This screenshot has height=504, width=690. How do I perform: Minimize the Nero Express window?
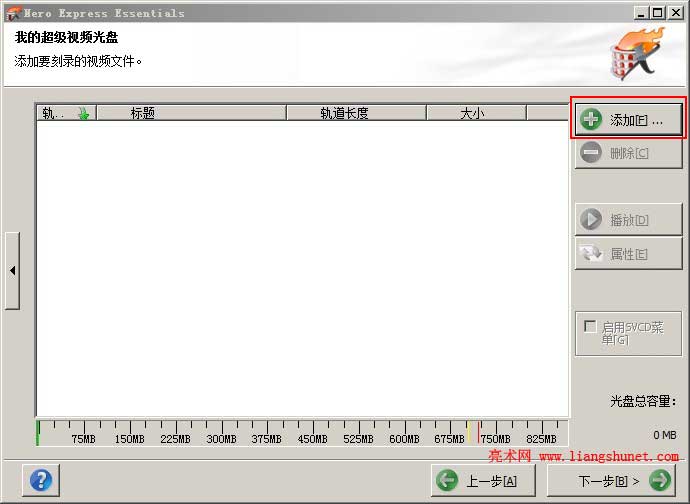click(x=641, y=13)
